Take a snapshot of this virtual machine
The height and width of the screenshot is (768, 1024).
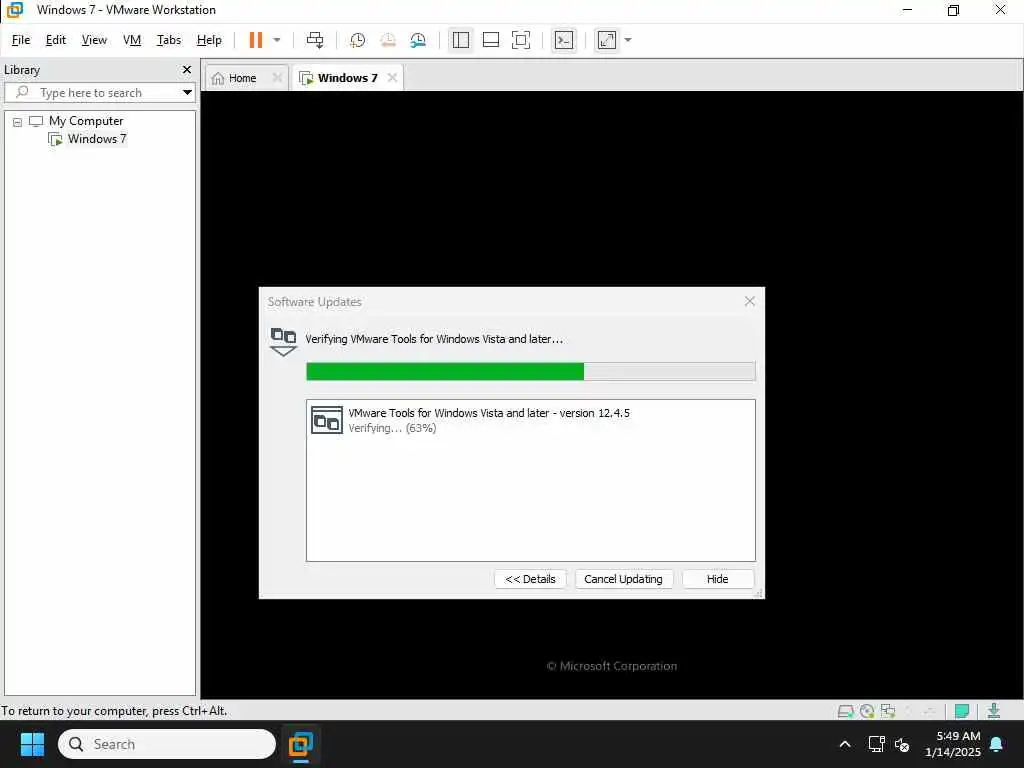click(357, 40)
